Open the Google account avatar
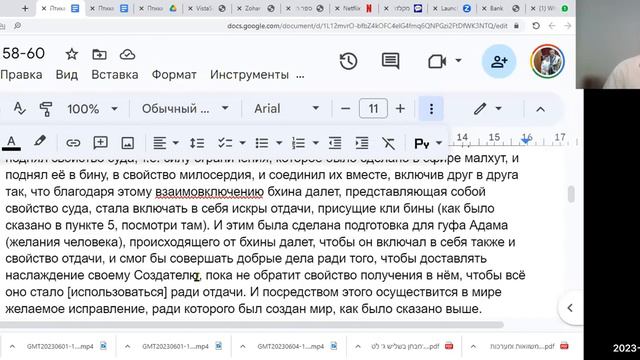 pos(548,61)
